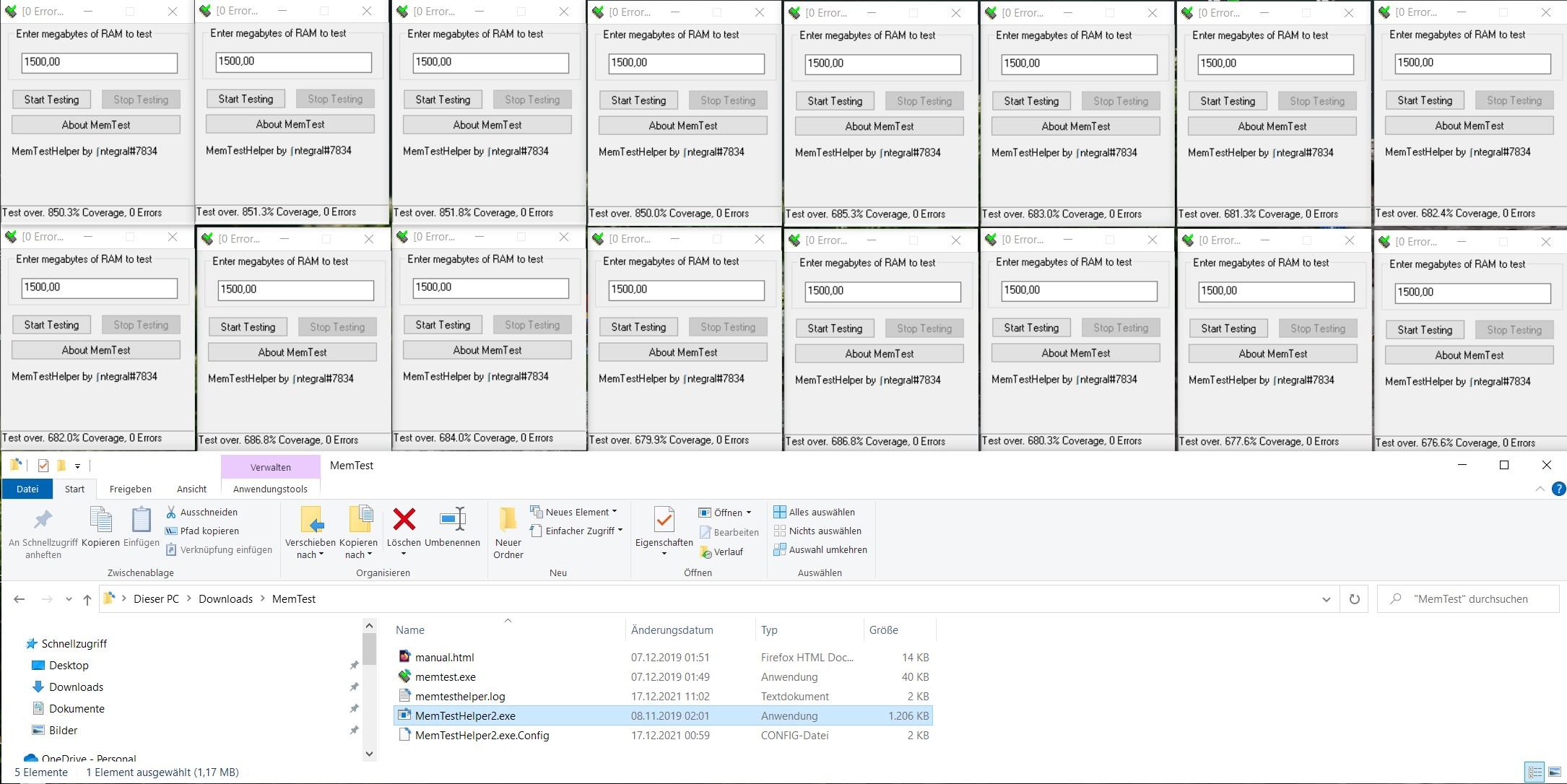
Task: Click Dieser PC in the address breadcrumb
Action: 156,599
